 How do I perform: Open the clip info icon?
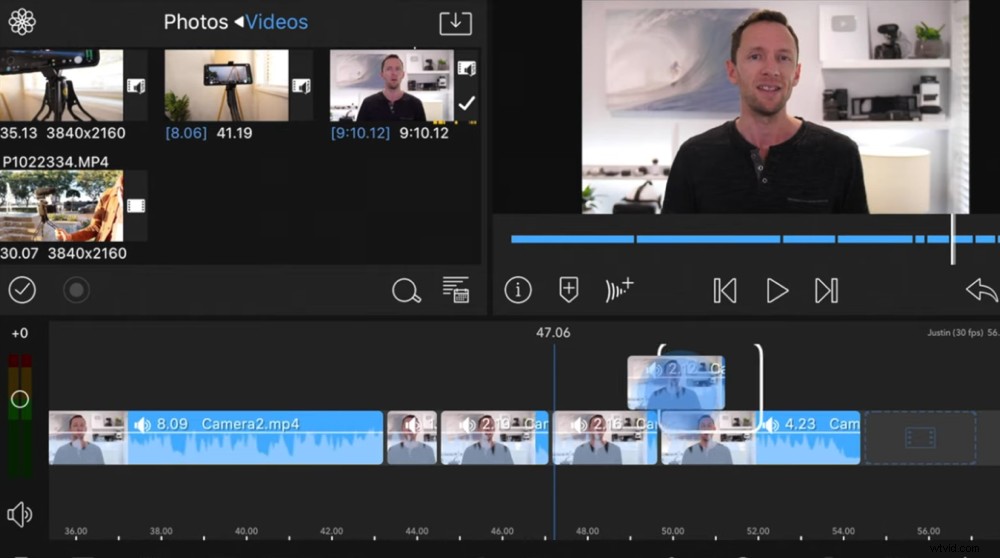(x=518, y=290)
